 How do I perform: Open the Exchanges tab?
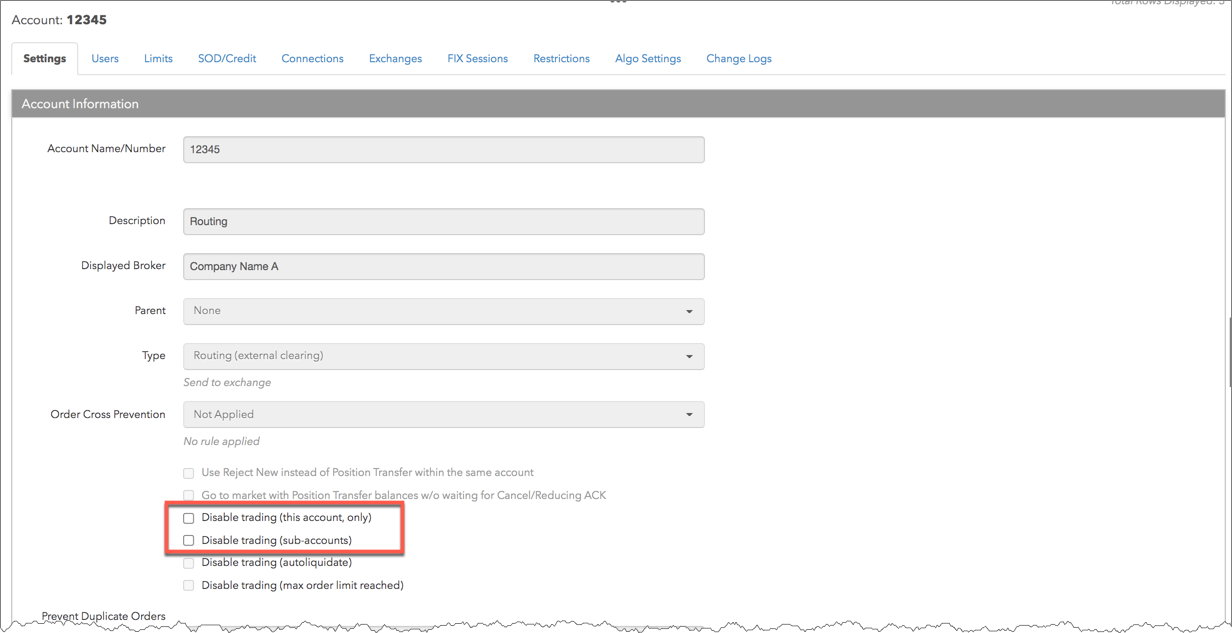[x=395, y=59]
